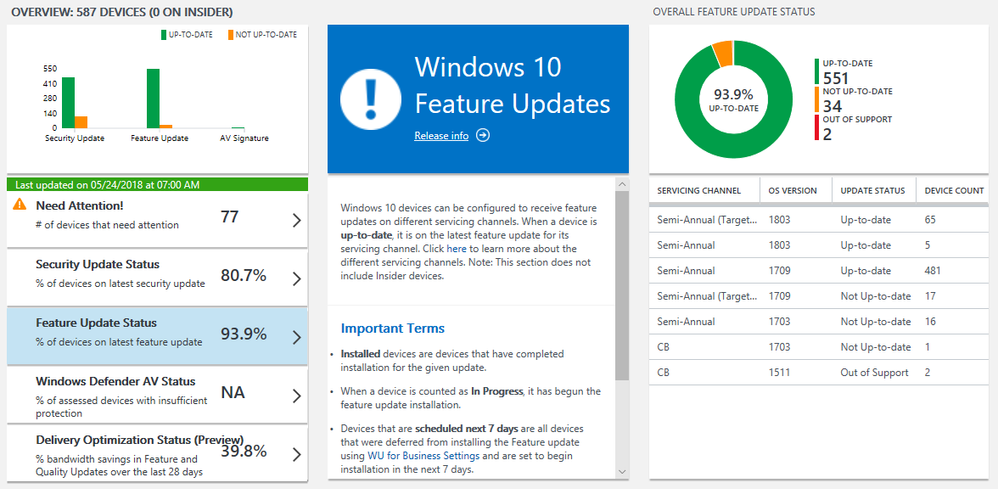Image resolution: width=998 pixels, height=489 pixels.
Task: Click the 93.9% value in Feature Update tile
Action: coord(244,334)
